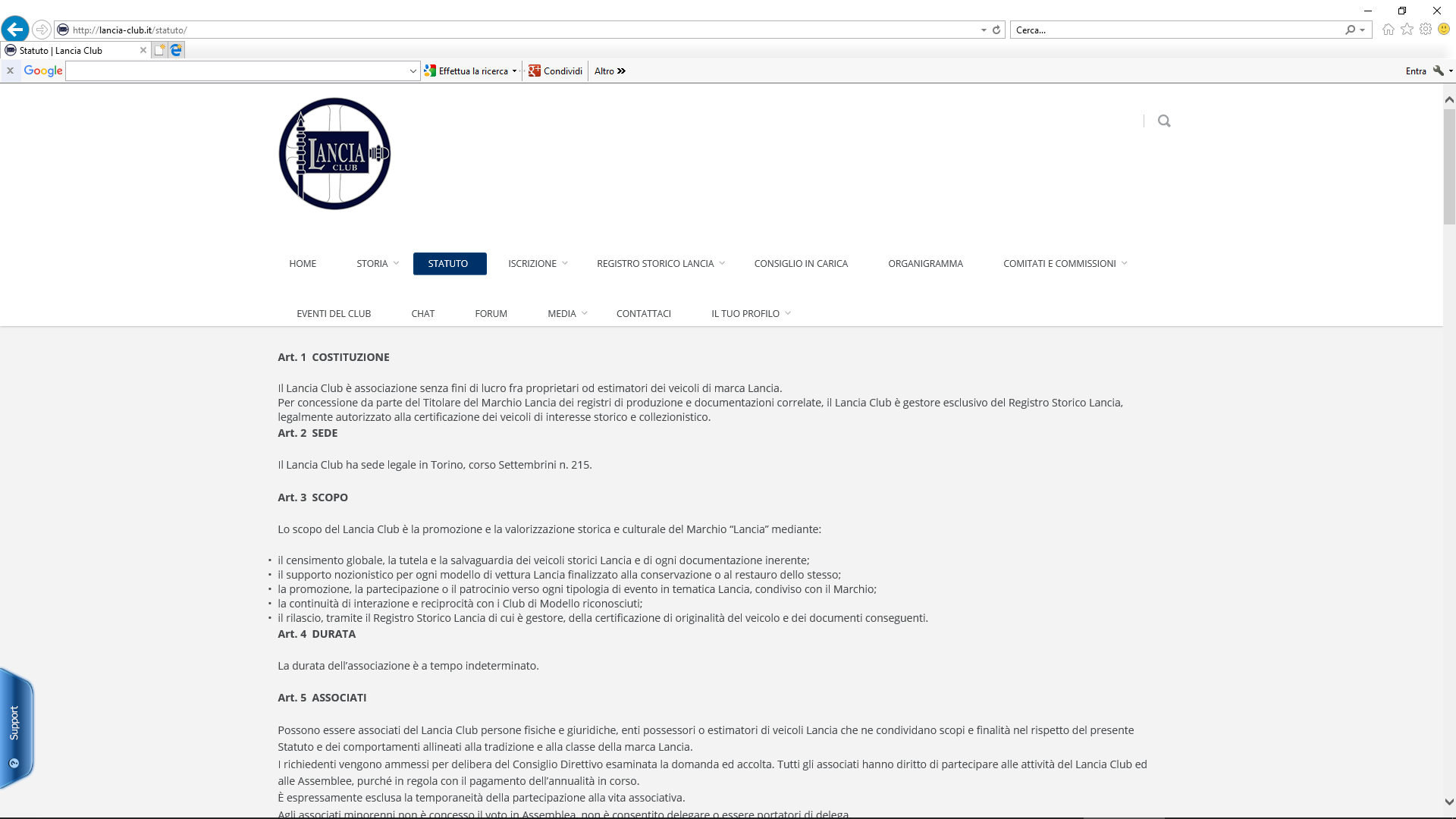Image resolution: width=1456 pixels, height=819 pixels.
Task: Close the Google toolbar with the X
Action: point(10,71)
